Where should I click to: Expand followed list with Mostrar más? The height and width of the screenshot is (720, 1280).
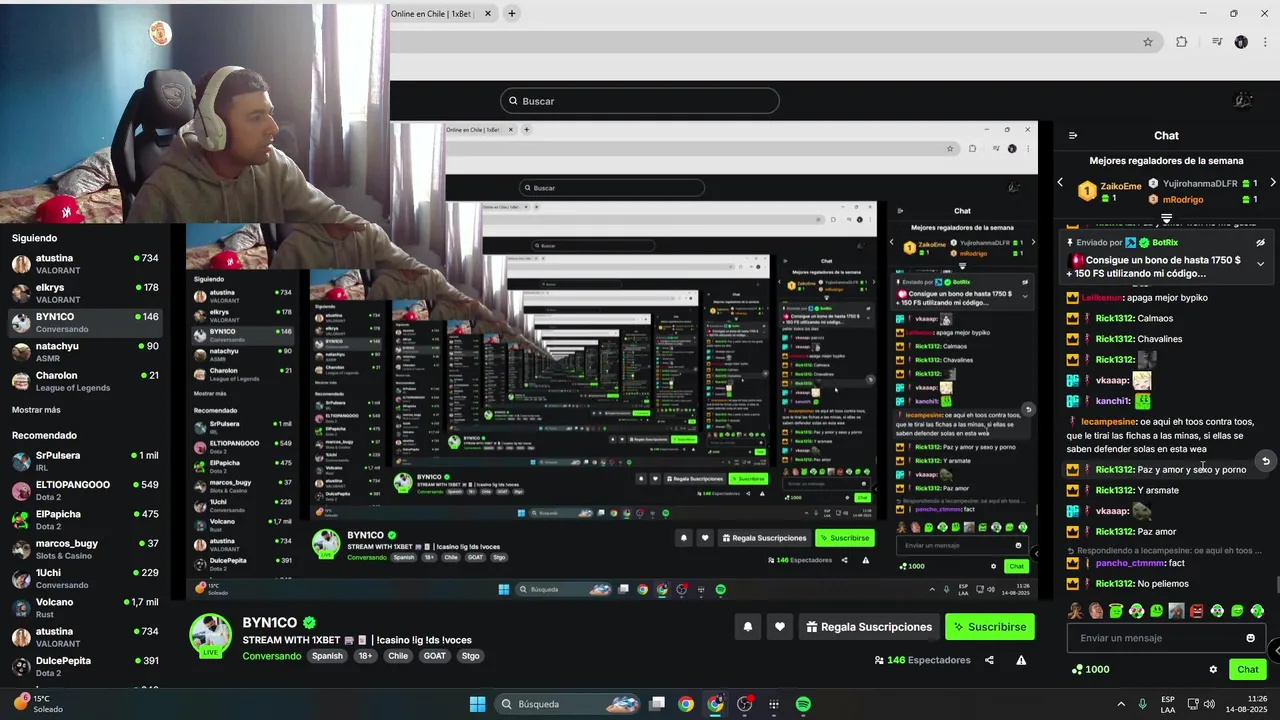click(x=36, y=410)
